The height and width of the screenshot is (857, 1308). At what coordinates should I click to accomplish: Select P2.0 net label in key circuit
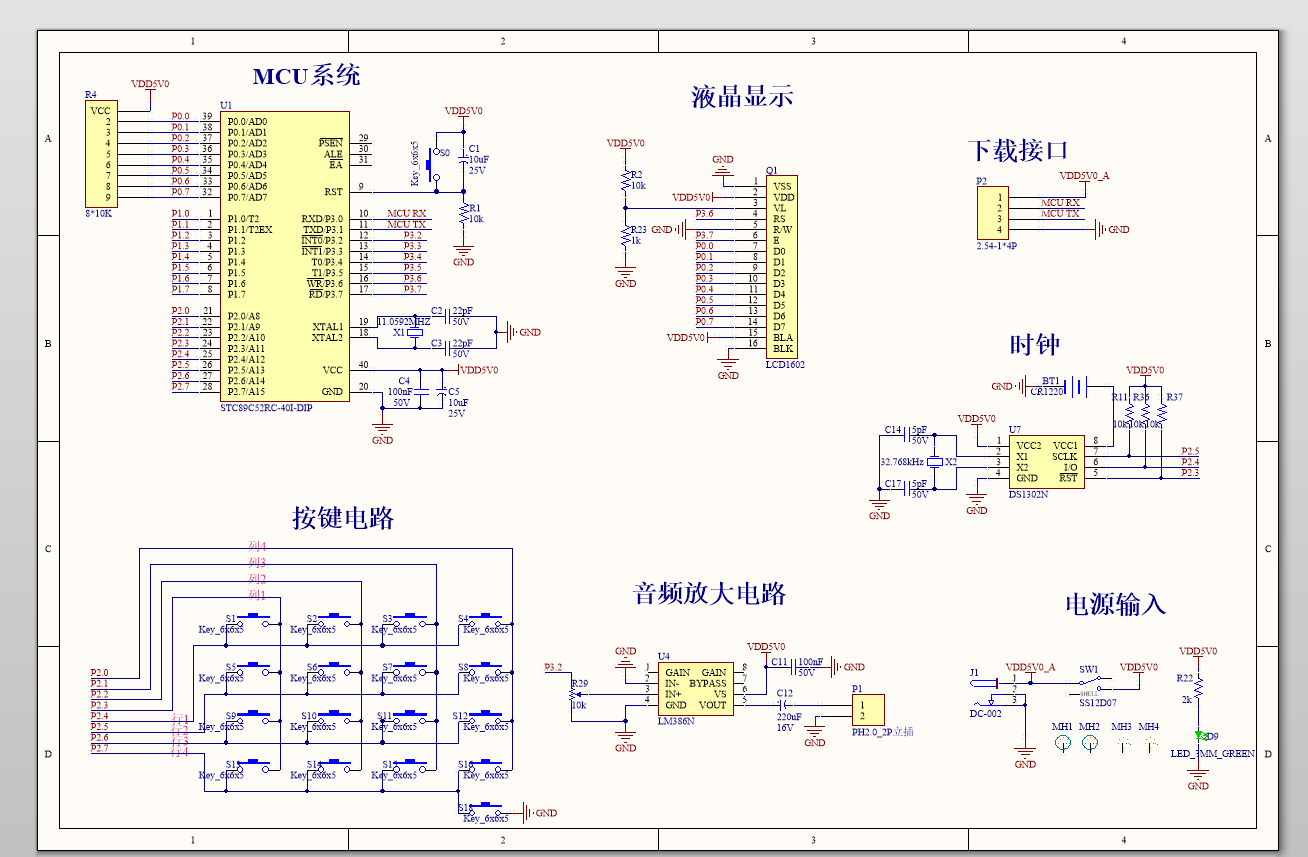[x=100, y=673]
